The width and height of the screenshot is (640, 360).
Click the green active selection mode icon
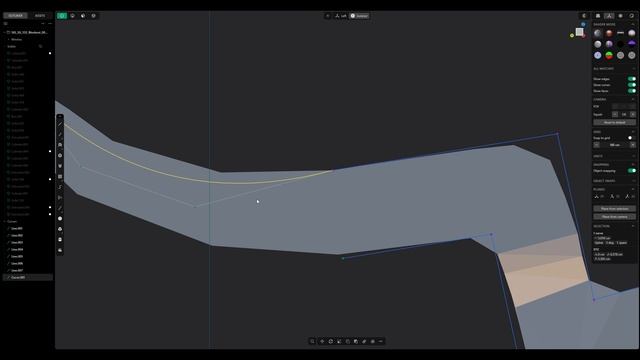[62, 16]
